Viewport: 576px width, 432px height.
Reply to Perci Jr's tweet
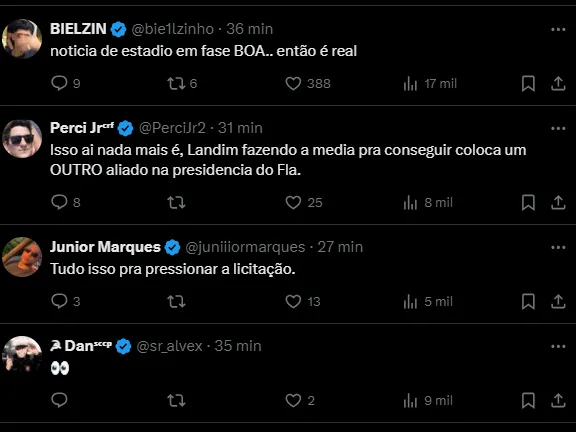pos(66,202)
